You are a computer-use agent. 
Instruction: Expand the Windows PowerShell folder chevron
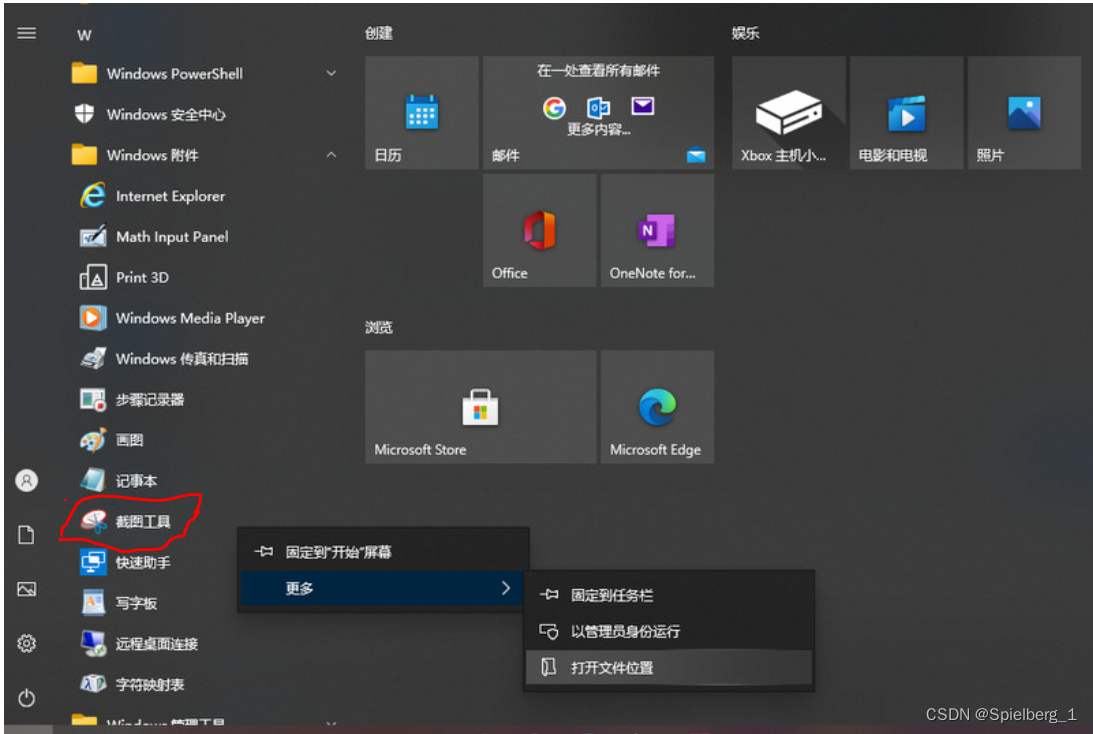click(x=331, y=73)
